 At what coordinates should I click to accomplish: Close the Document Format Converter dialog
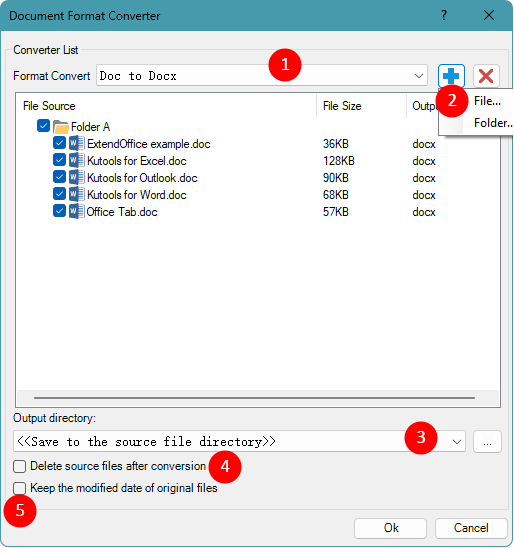pos(489,15)
